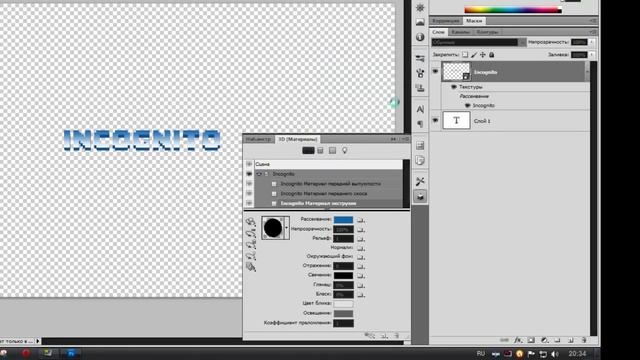Click the highlighted 3D panel icon in dock

point(420,196)
